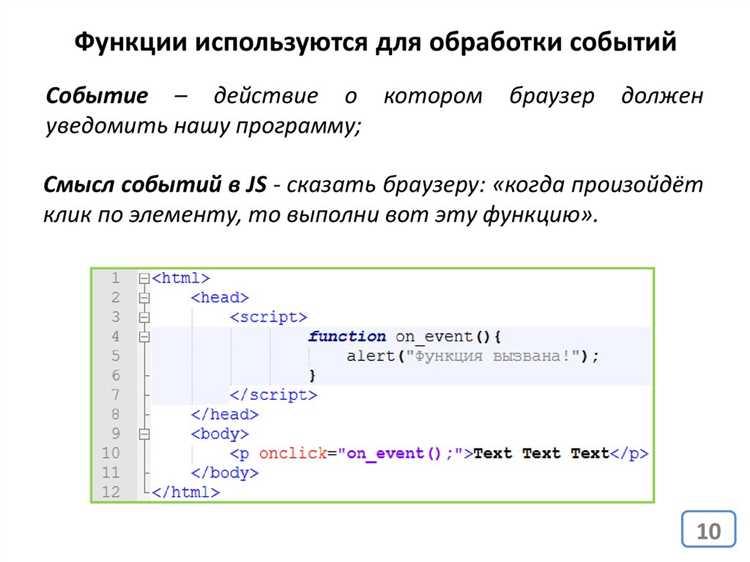Click line number 5 in the gutter
The image size is (750, 562).
(x=115, y=356)
